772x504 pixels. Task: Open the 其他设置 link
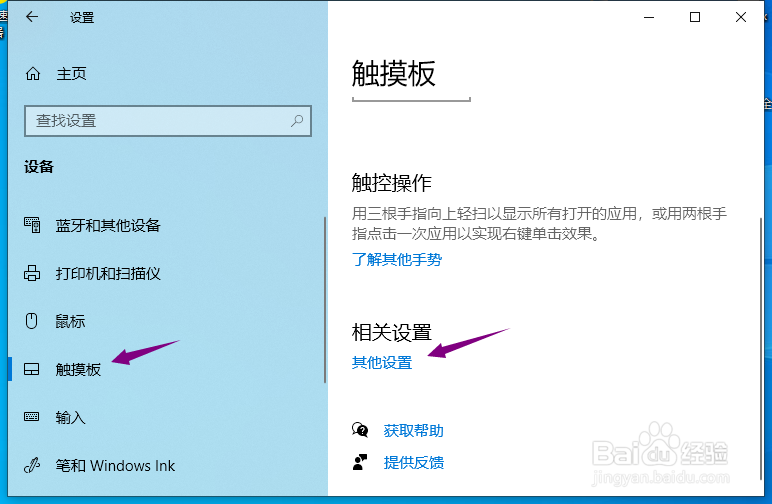point(382,363)
